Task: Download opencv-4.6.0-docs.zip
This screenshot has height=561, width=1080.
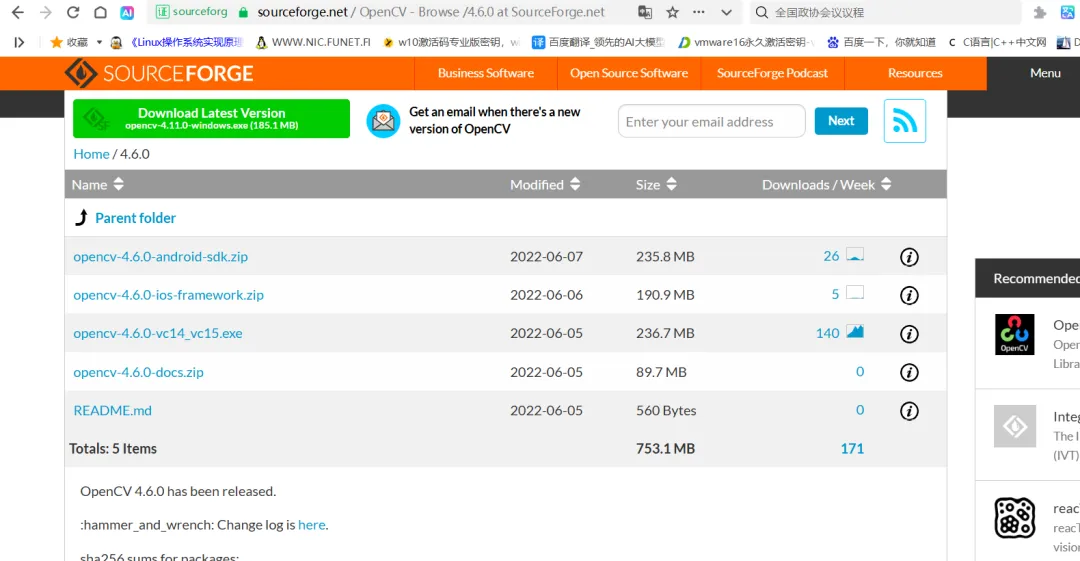Action: [x=138, y=372]
